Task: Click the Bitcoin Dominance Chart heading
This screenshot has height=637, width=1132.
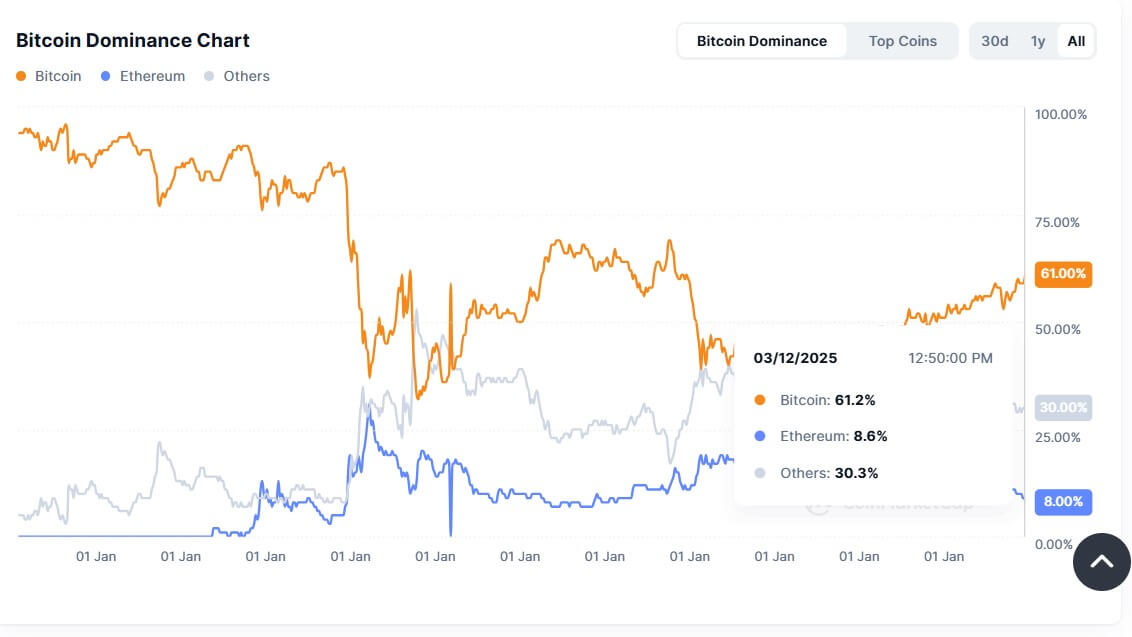Action: tap(133, 40)
